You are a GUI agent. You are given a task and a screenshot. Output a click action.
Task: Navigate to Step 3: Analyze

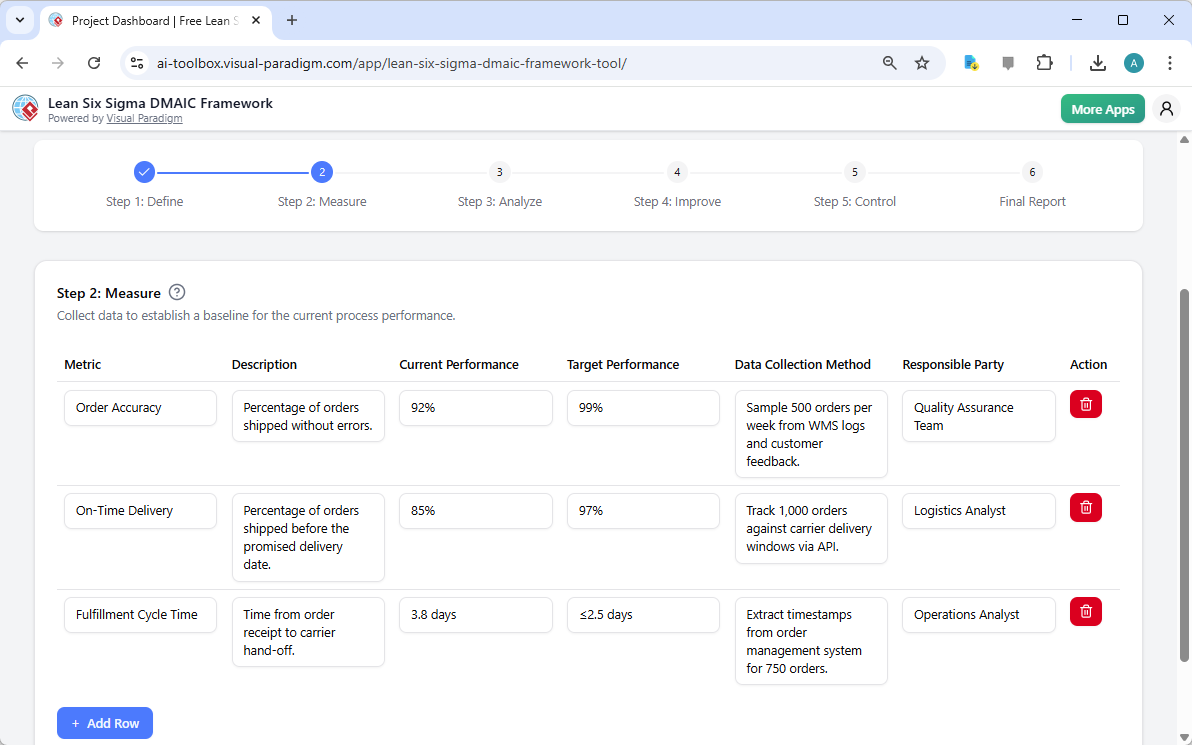[499, 171]
